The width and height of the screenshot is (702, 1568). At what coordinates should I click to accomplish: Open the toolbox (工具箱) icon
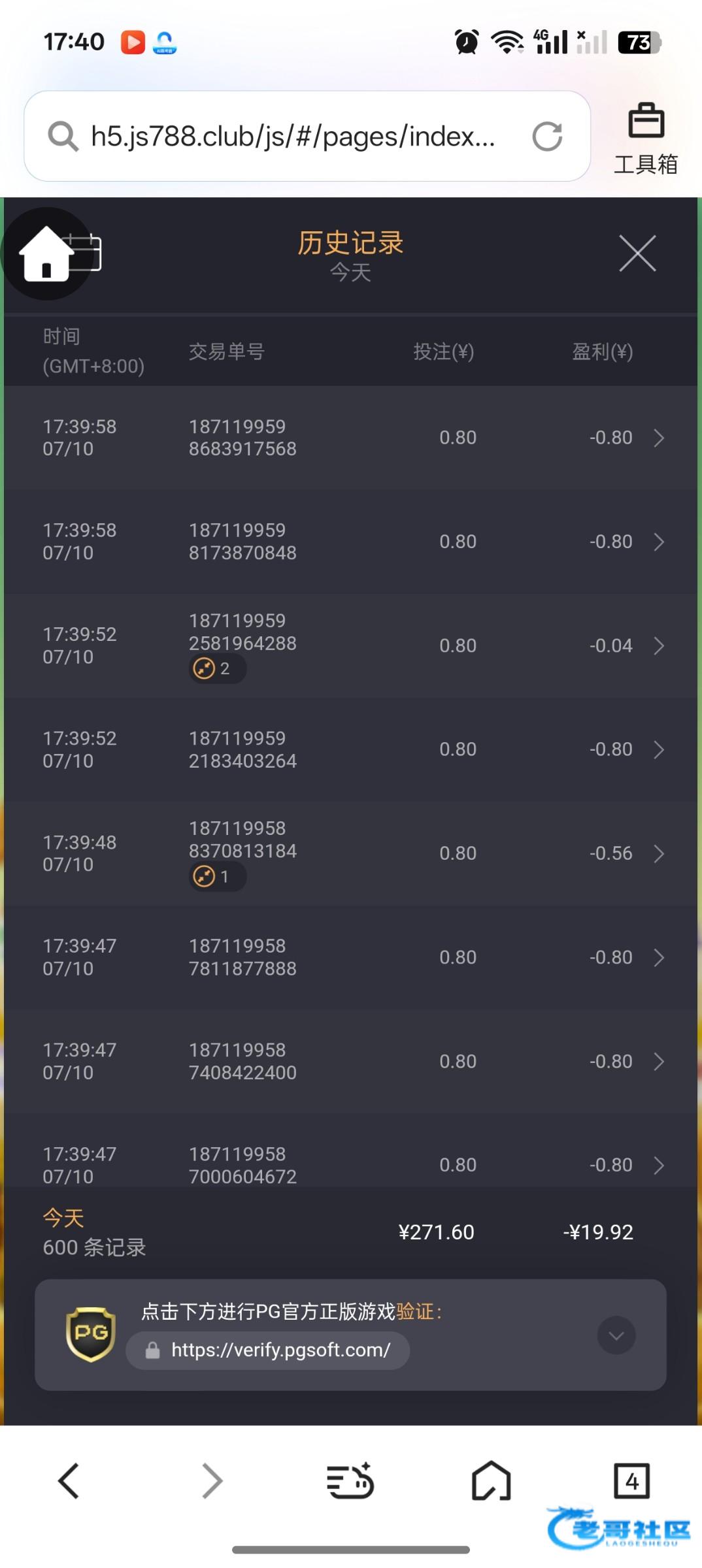[646, 139]
